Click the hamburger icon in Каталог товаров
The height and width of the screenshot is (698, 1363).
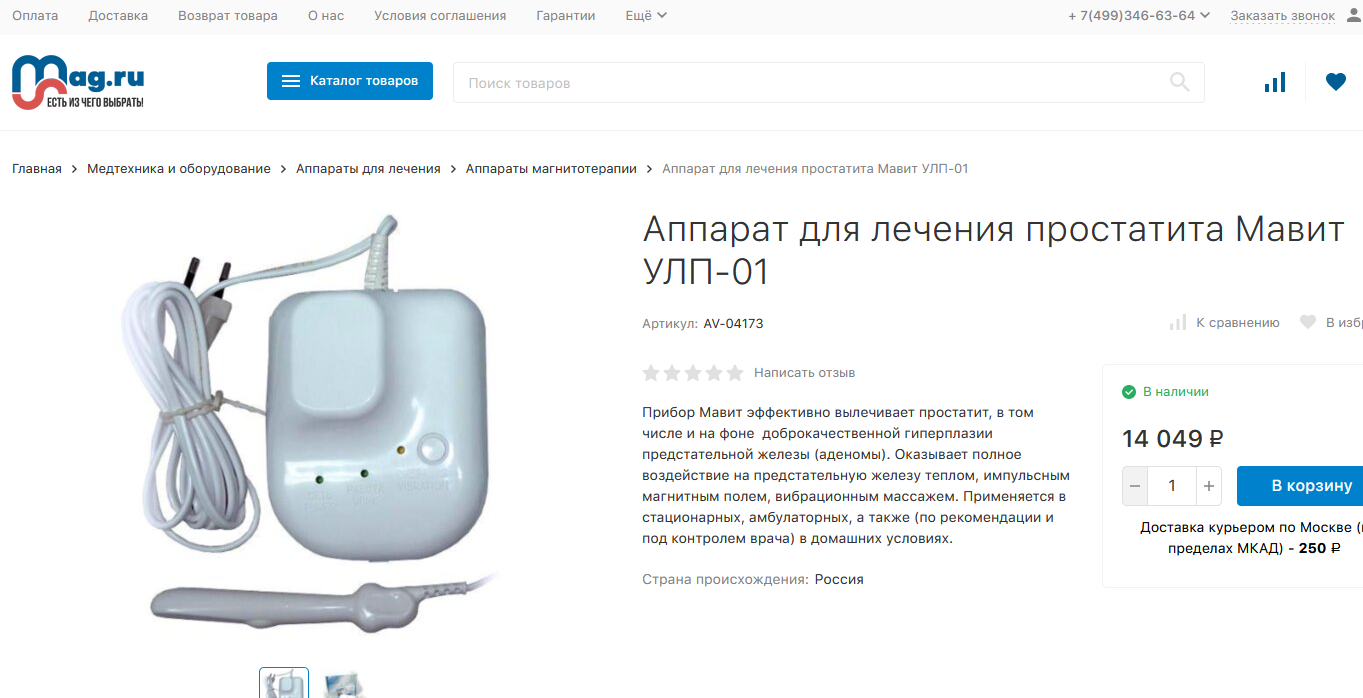291,81
